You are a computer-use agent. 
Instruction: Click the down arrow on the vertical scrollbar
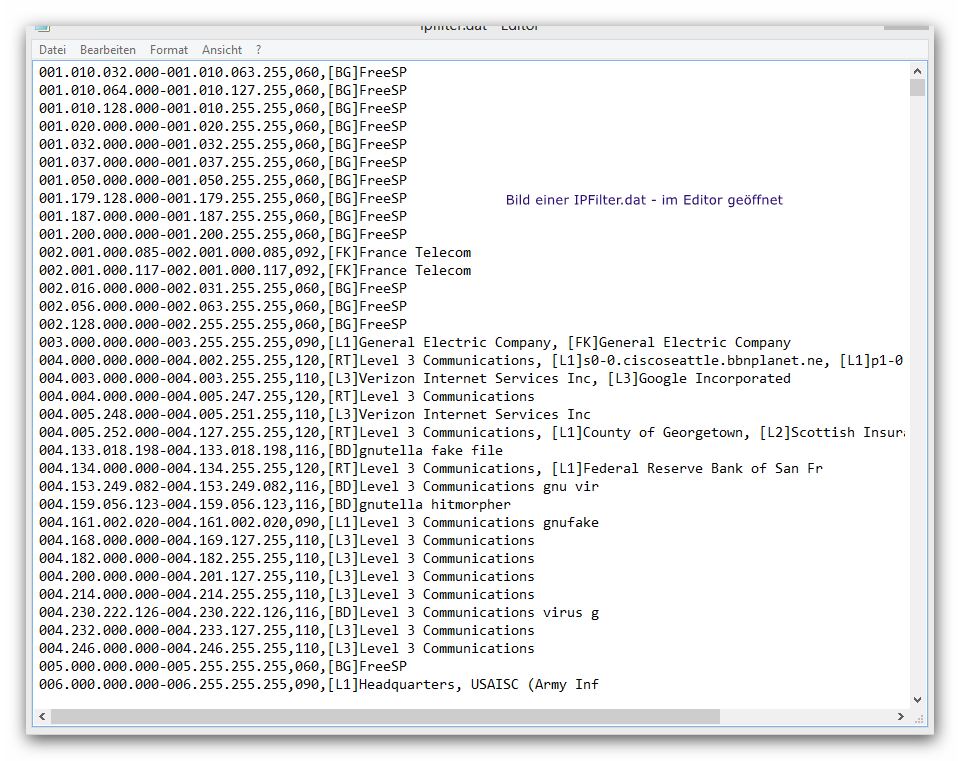point(917,699)
